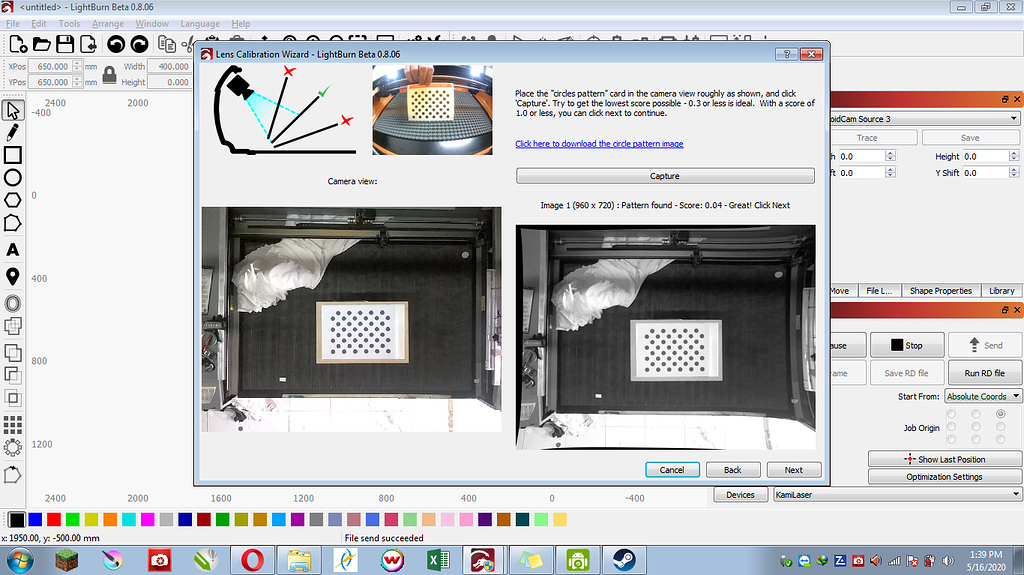Select the Hexagon polygon tool

pyautogui.click(x=12, y=200)
